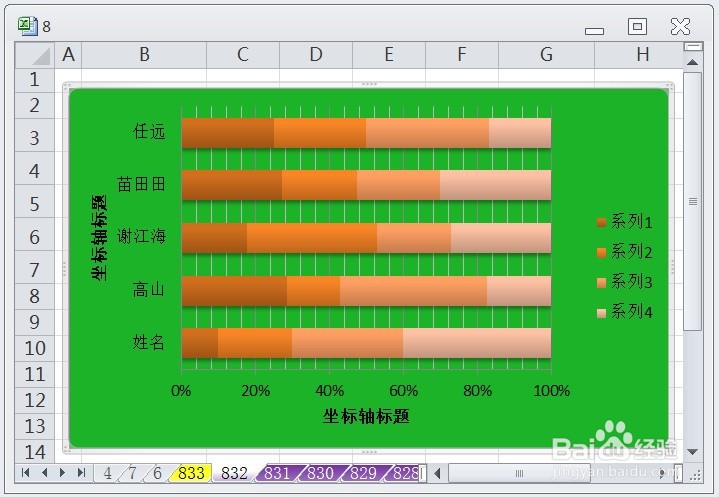Select column H header
The image size is (719, 497).
pyautogui.click(x=639, y=55)
